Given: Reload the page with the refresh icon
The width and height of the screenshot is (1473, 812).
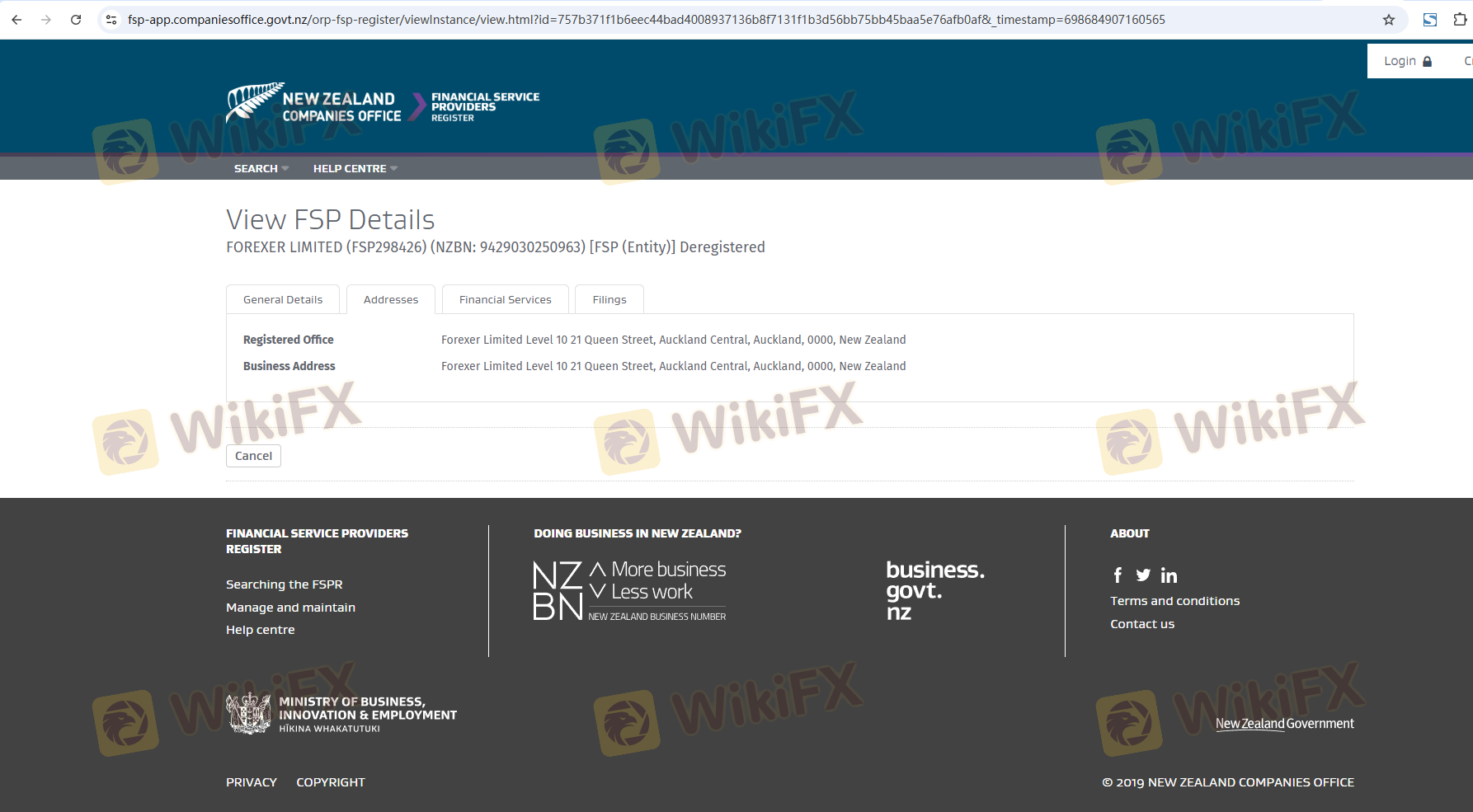Looking at the screenshot, I should (x=76, y=20).
